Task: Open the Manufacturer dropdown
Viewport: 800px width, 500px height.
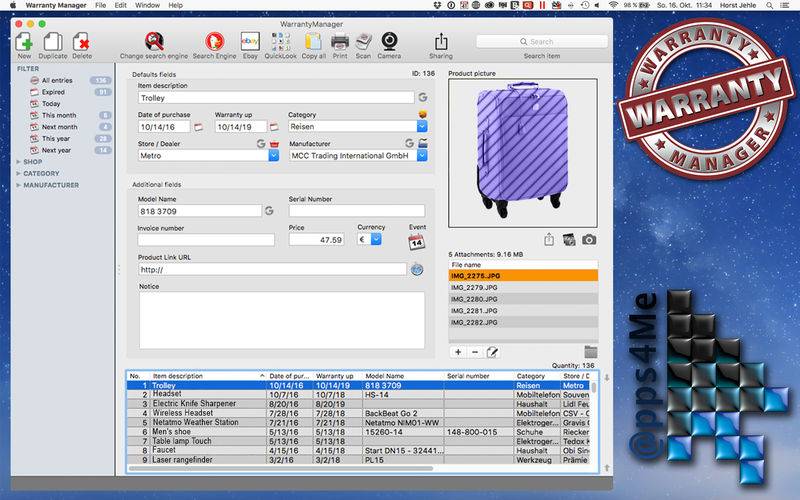Action: click(x=422, y=156)
